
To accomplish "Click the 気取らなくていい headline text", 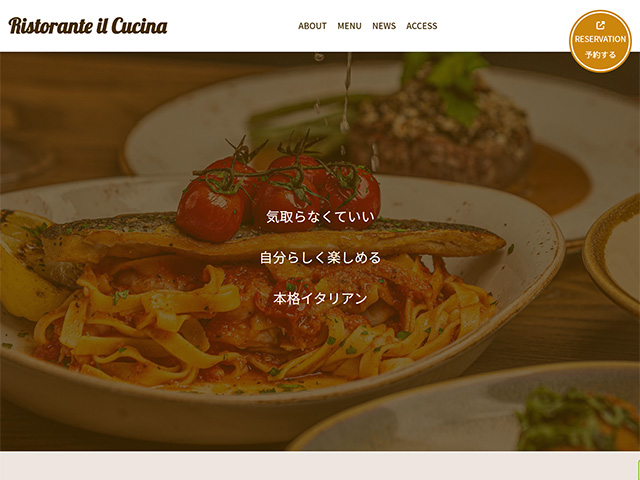I will coord(320,217).
